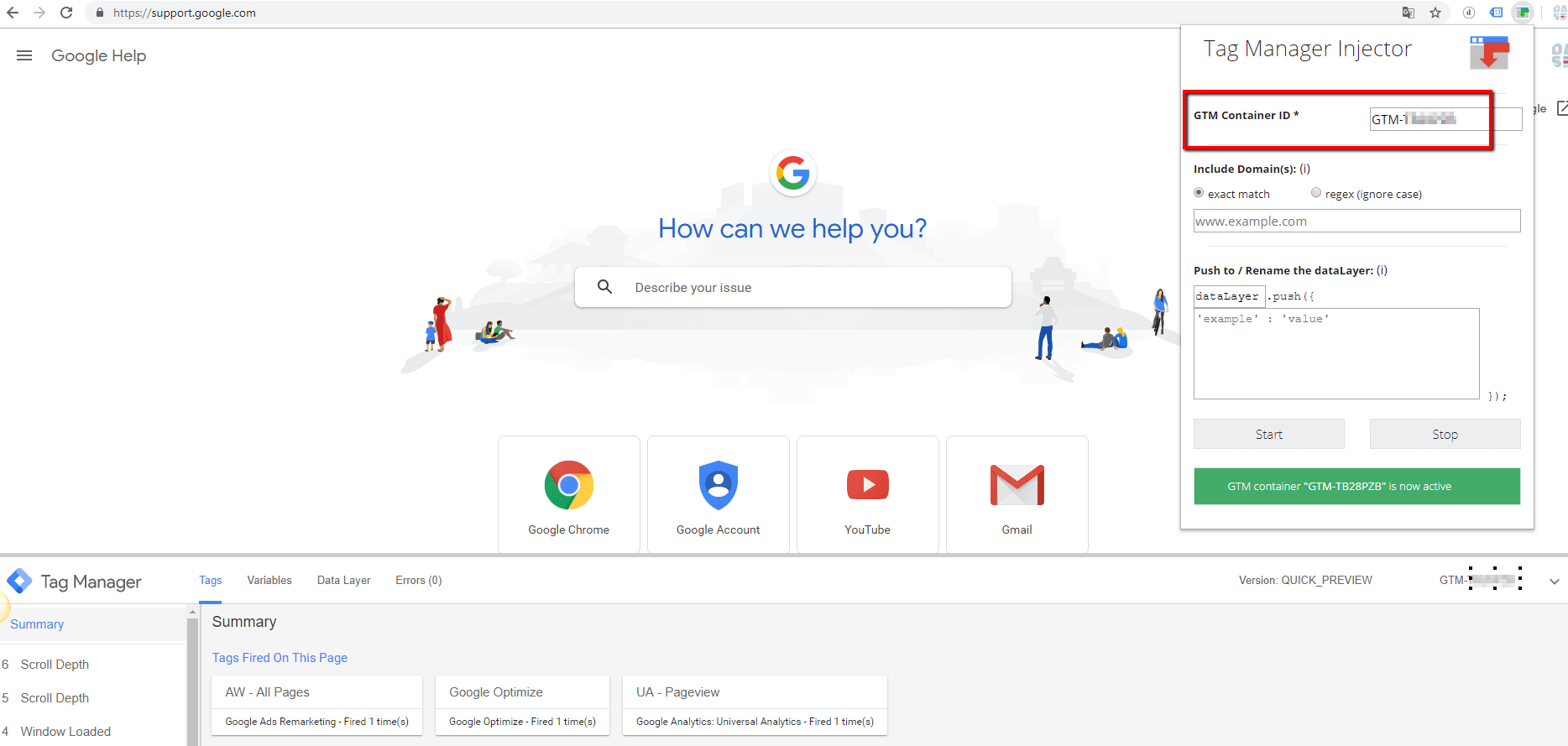Click the dataLayer info (i) hint
The width and height of the screenshot is (1568, 746).
(x=1382, y=270)
